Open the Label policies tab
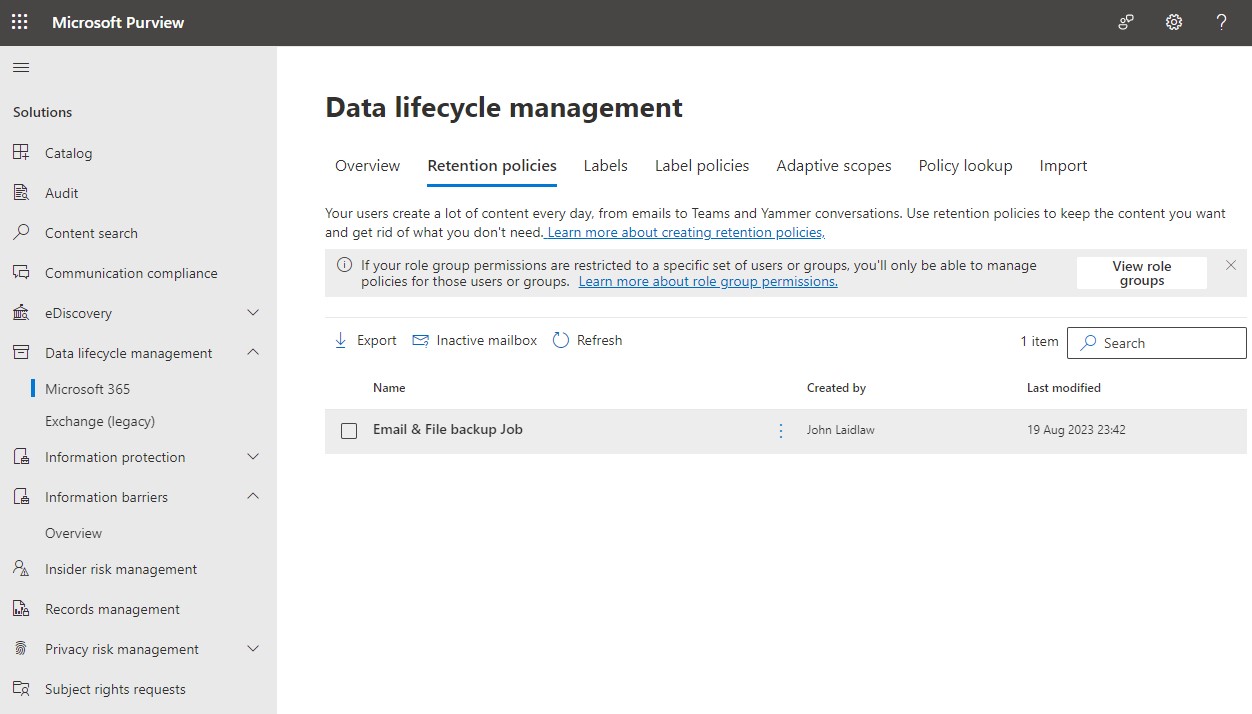Viewport: 1252px width, 714px height. 702,166
